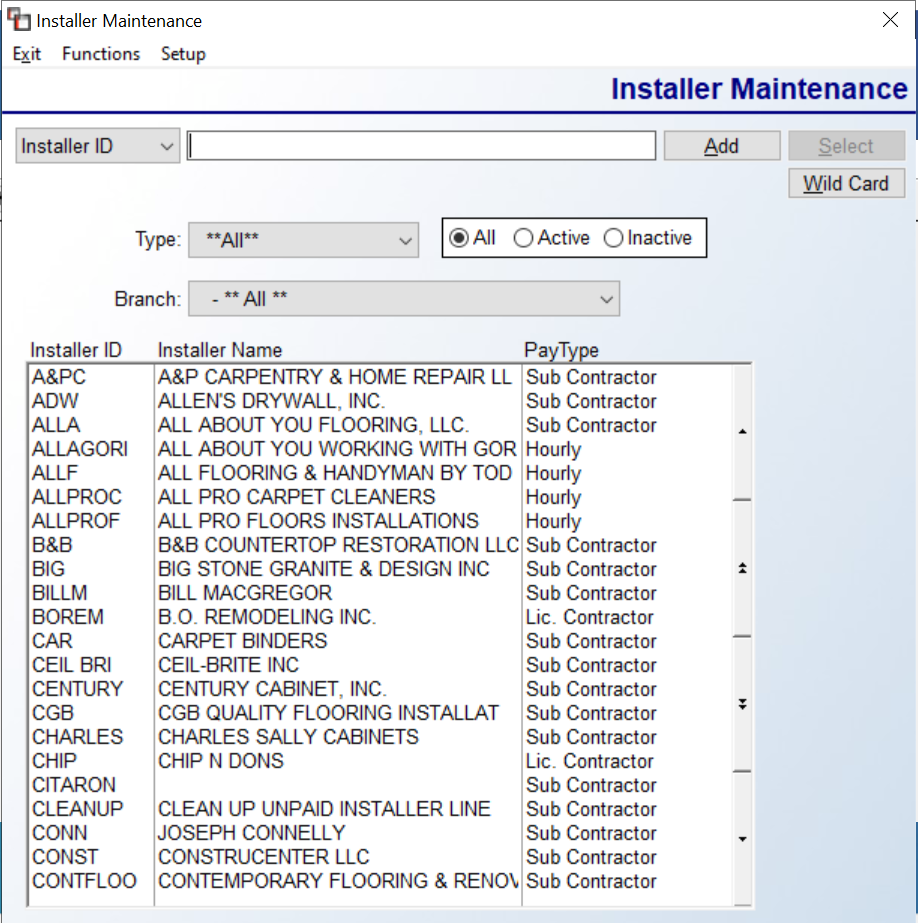
Task: Click ALL PRO FLOORS INSTALLATIONS name
Action: [318, 521]
